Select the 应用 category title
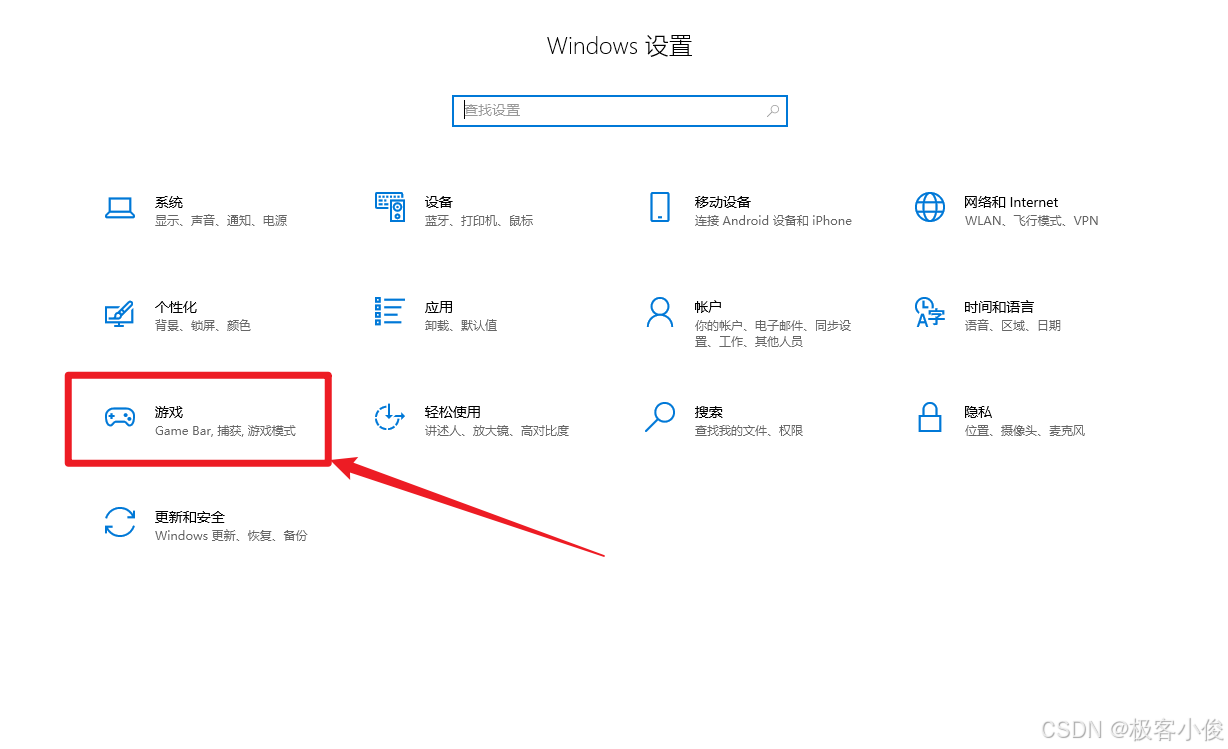This screenshot has height=749, width=1228. tap(439, 307)
